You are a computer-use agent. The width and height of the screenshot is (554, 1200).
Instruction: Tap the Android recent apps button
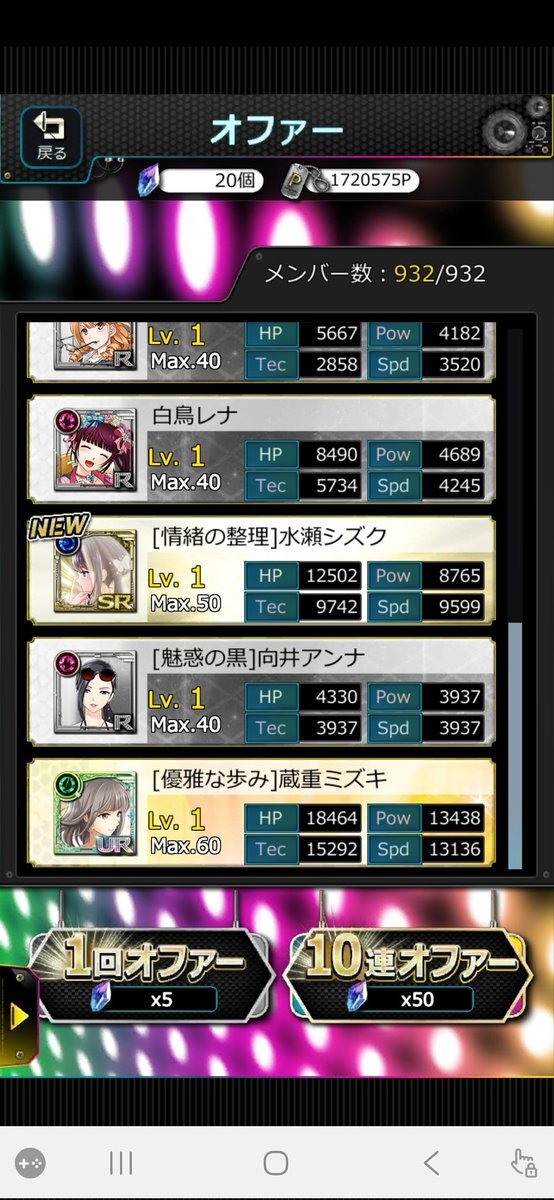(x=121, y=1162)
